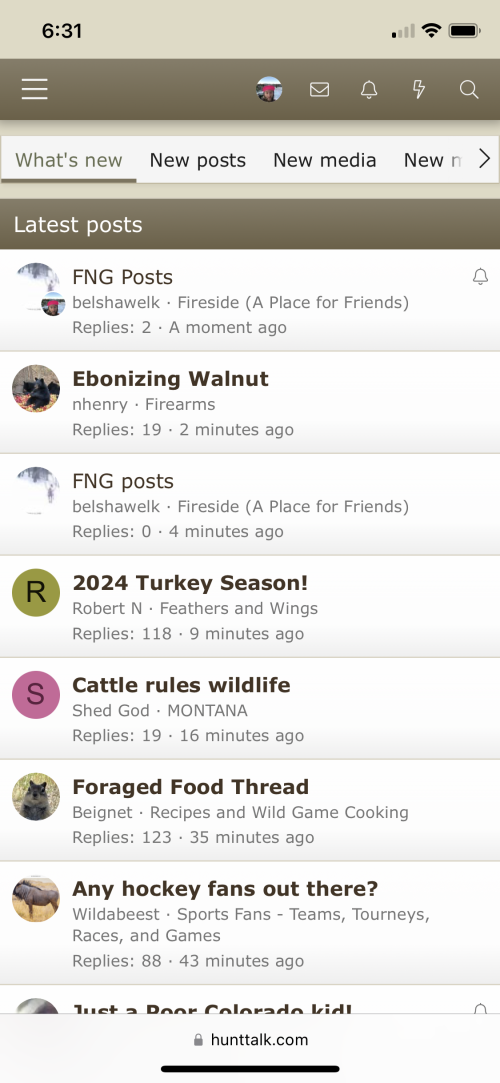Toggle the watch bell on Colorado kid thread
This screenshot has height=1083, width=500.
[481, 1008]
